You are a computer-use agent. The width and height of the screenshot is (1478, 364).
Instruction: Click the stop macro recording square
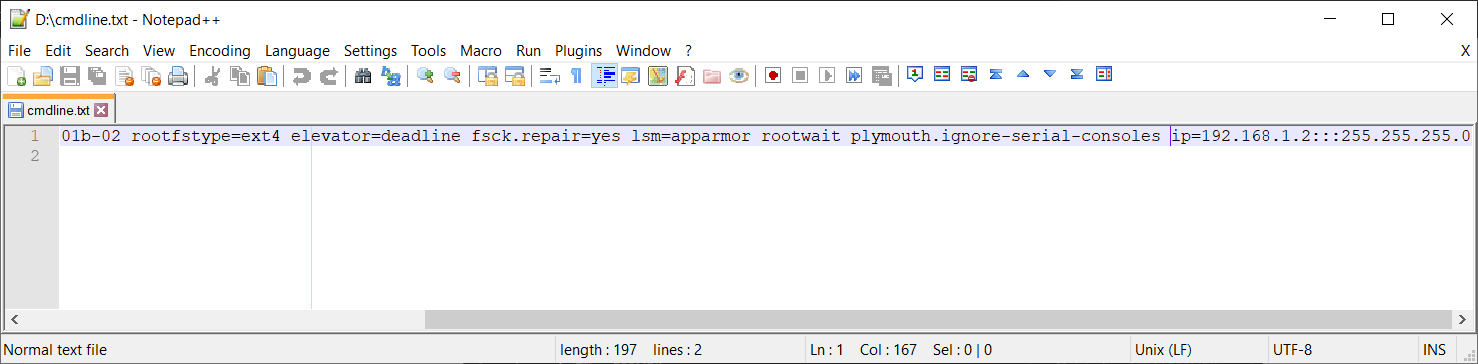(800, 75)
